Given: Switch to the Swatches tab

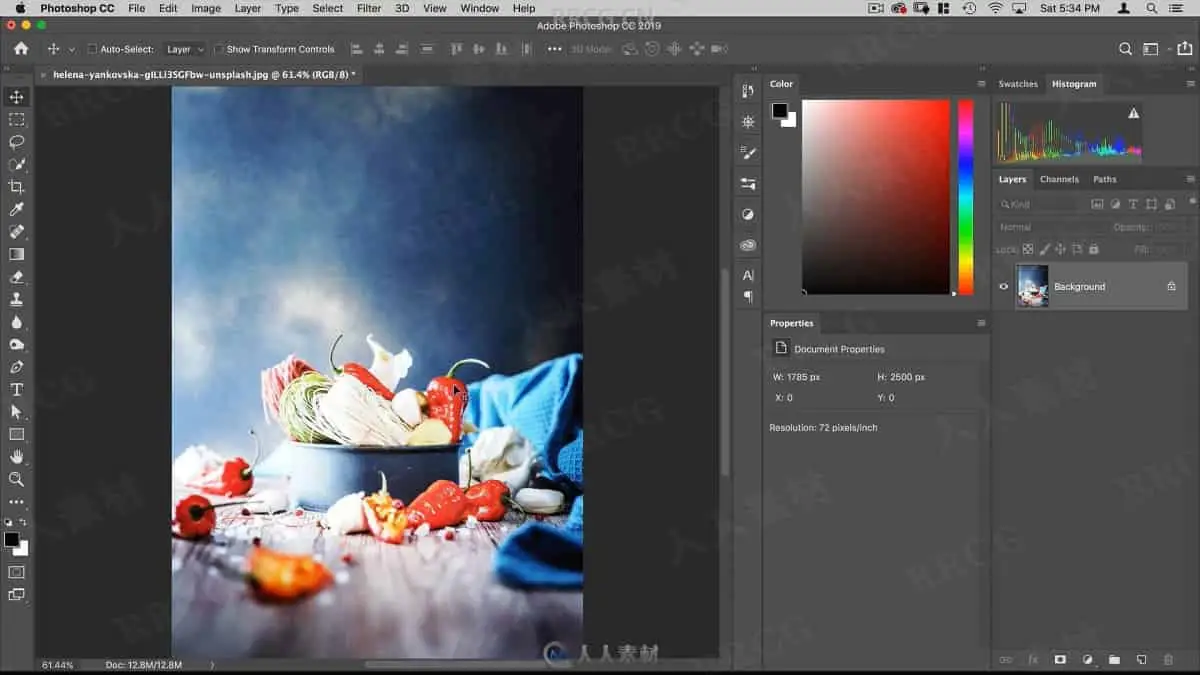Looking at the screenshot, I should (x=1018, y=84).
